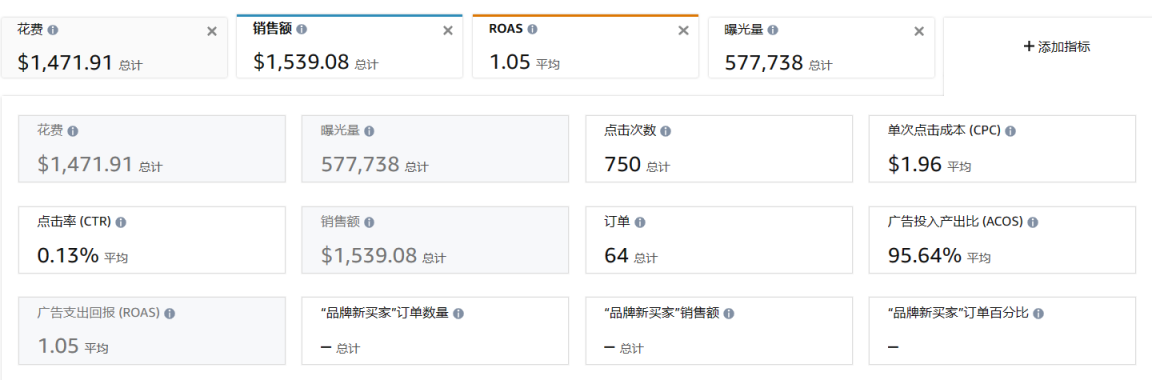Choose the "品牌新买家"销售额 metric tile
This screenshot has width=1152, height=380.
pos(719,331)
